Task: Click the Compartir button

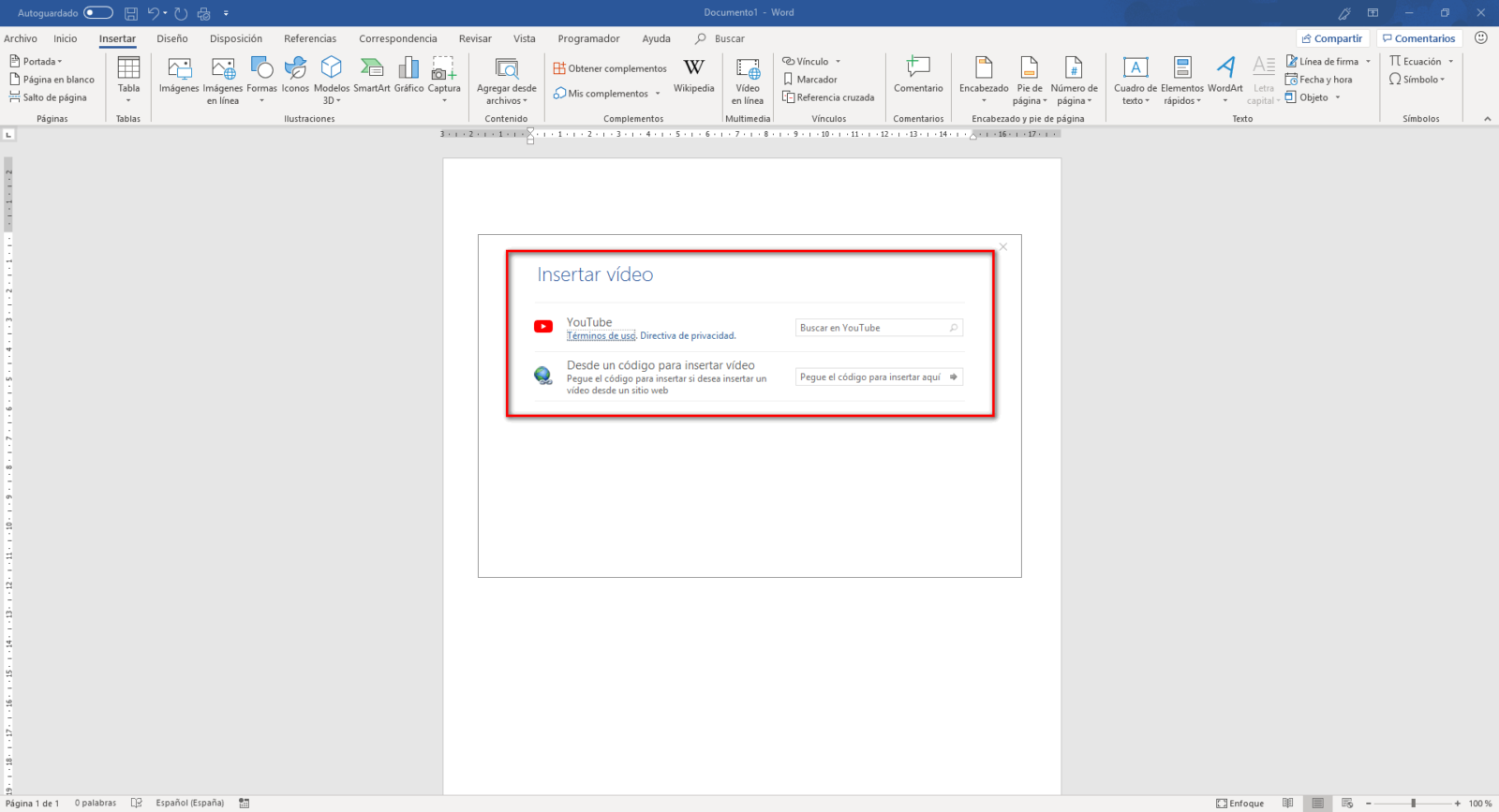Action: [x=1332, y=38]
